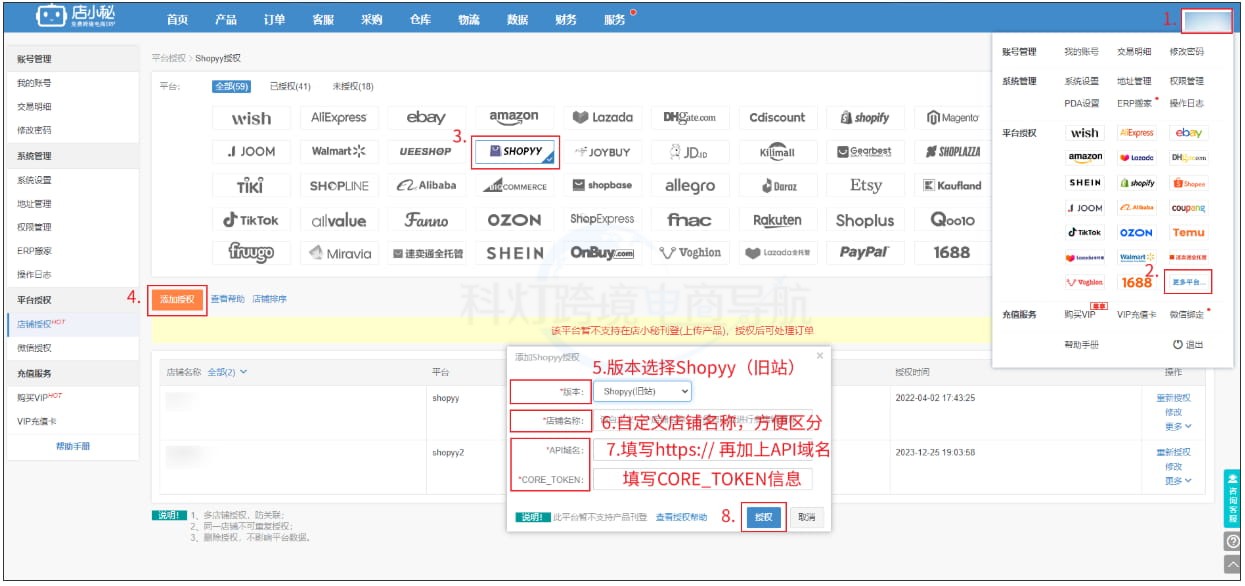
Task: Click the Amazon platform logo
Action: (x=513, y=117)
